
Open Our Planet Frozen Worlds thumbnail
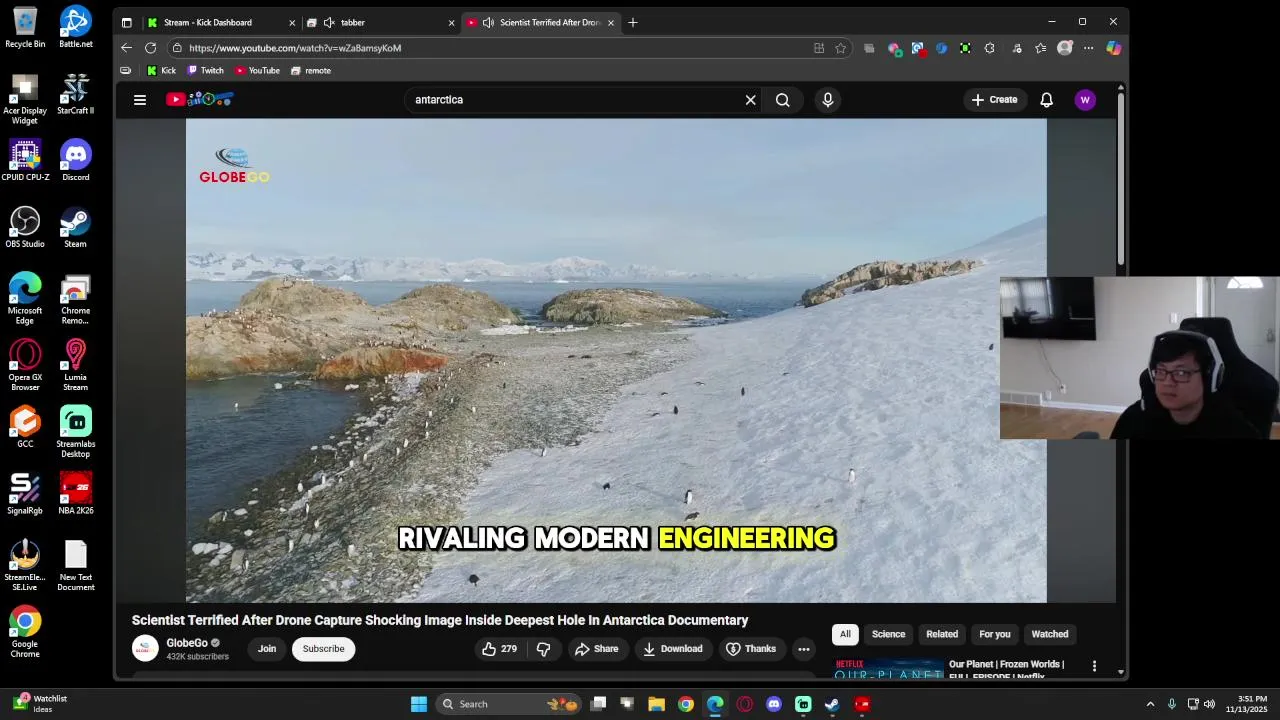(x=888, y=668)
